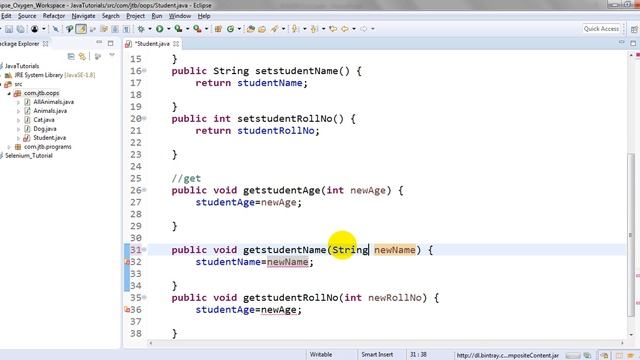The width and height of the screenshot is (640, 360).
Task: Click the New Java Package icon
Action: pyautogui.click(x=218, y=29)
